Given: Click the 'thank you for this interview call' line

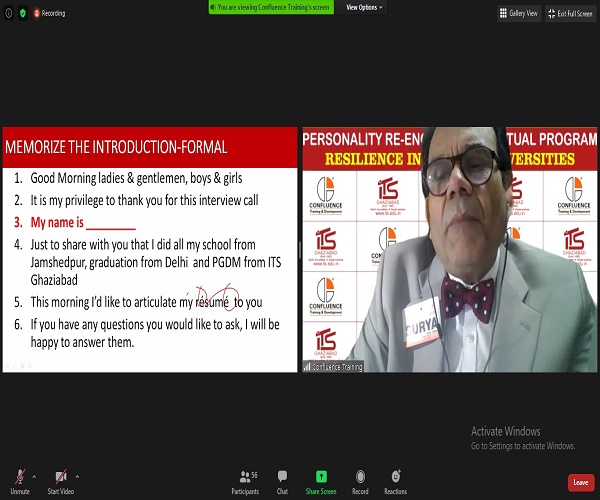Looking at the screenshot, I should 144,200.
